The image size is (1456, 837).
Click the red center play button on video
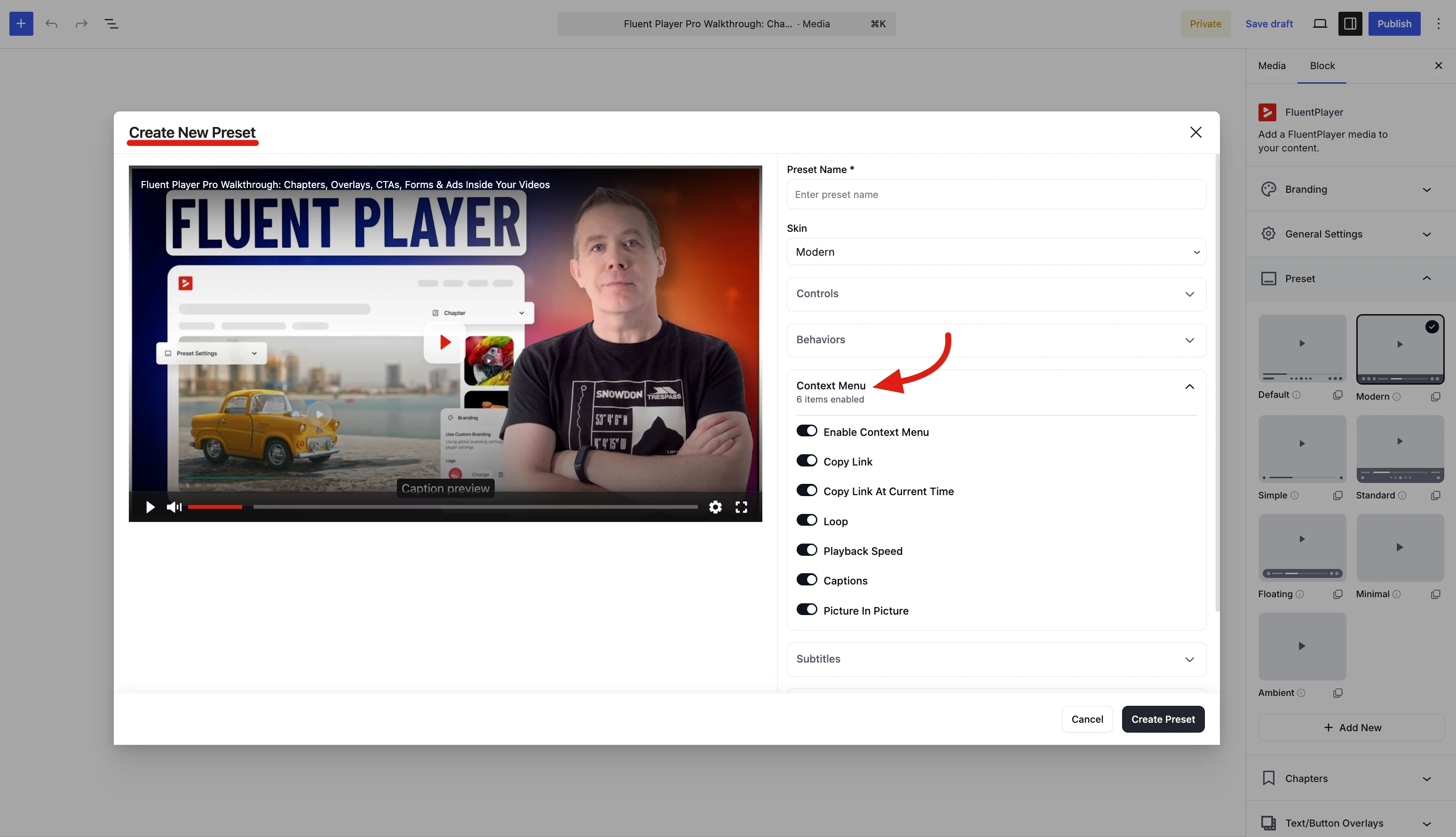coord(444,342)
